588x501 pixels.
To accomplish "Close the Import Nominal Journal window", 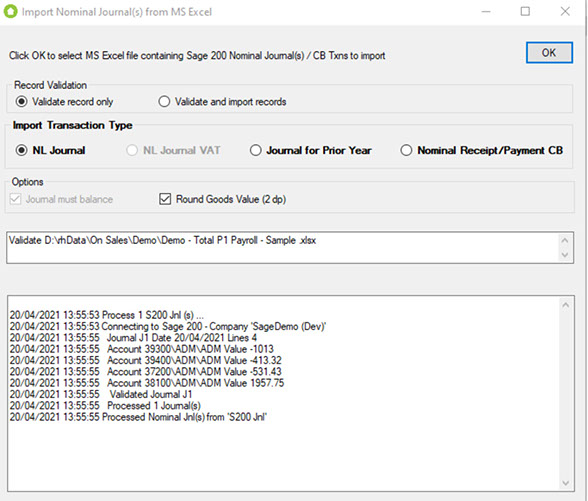I will 565,12.
